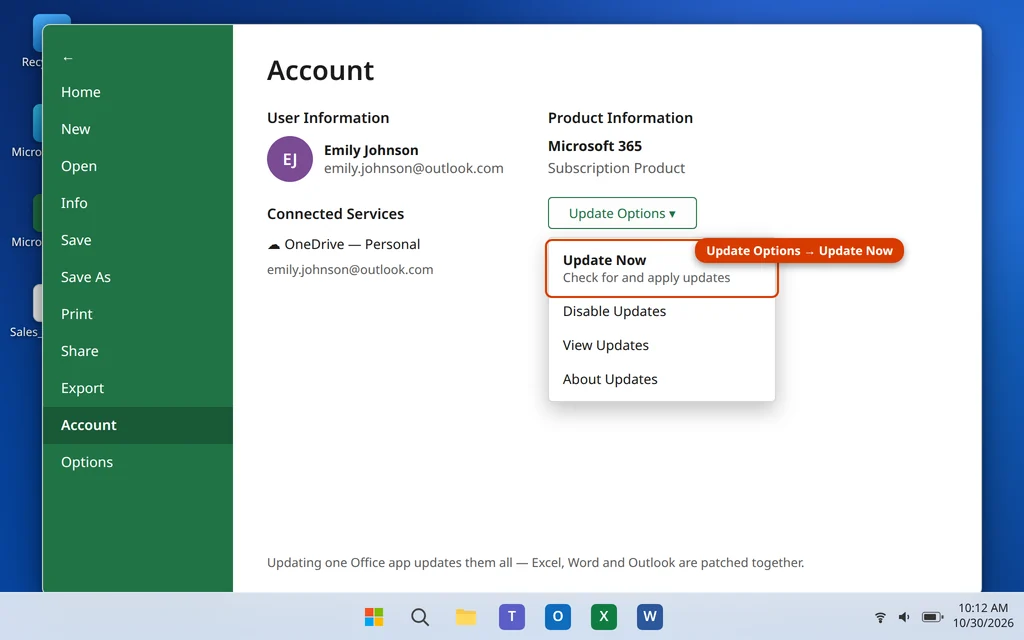The width and height of the screenshot is (1024, 640).
Task: Open Word from the taskbar
Action: point(650,616)
